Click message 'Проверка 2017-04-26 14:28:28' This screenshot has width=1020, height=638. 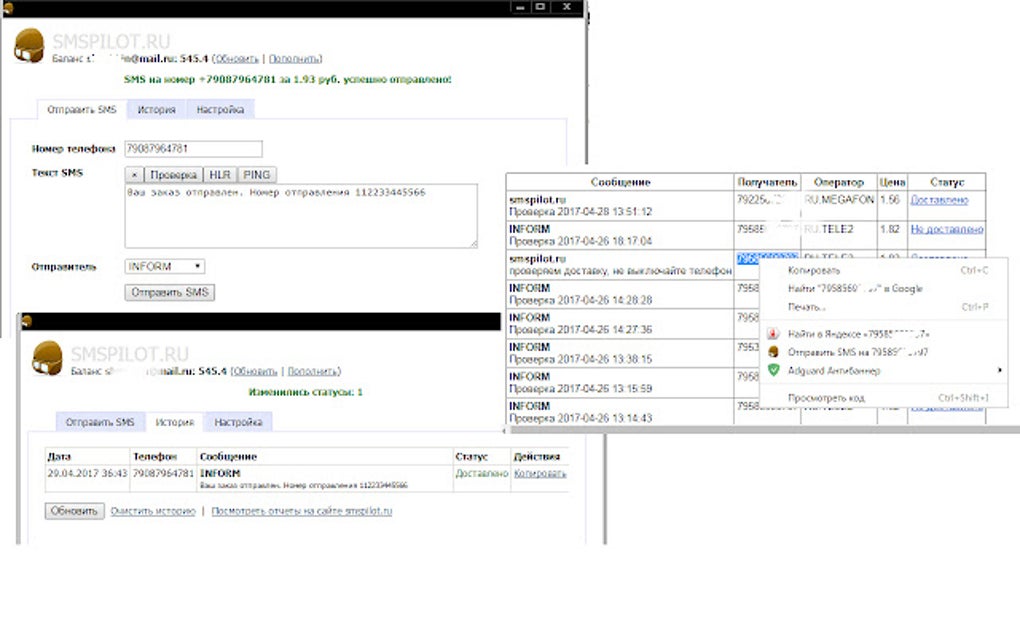click(580, 300)
